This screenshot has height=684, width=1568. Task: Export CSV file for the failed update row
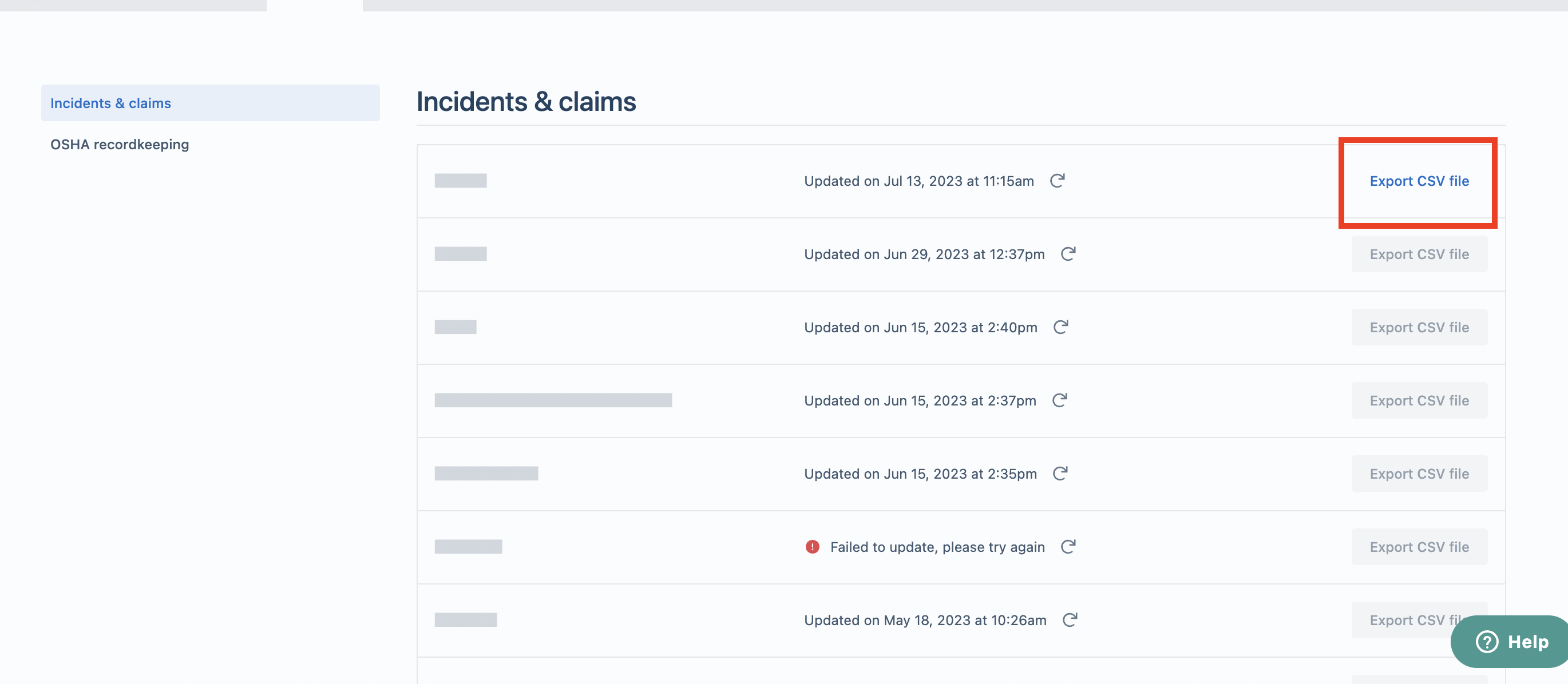[x=1419, y=547]
